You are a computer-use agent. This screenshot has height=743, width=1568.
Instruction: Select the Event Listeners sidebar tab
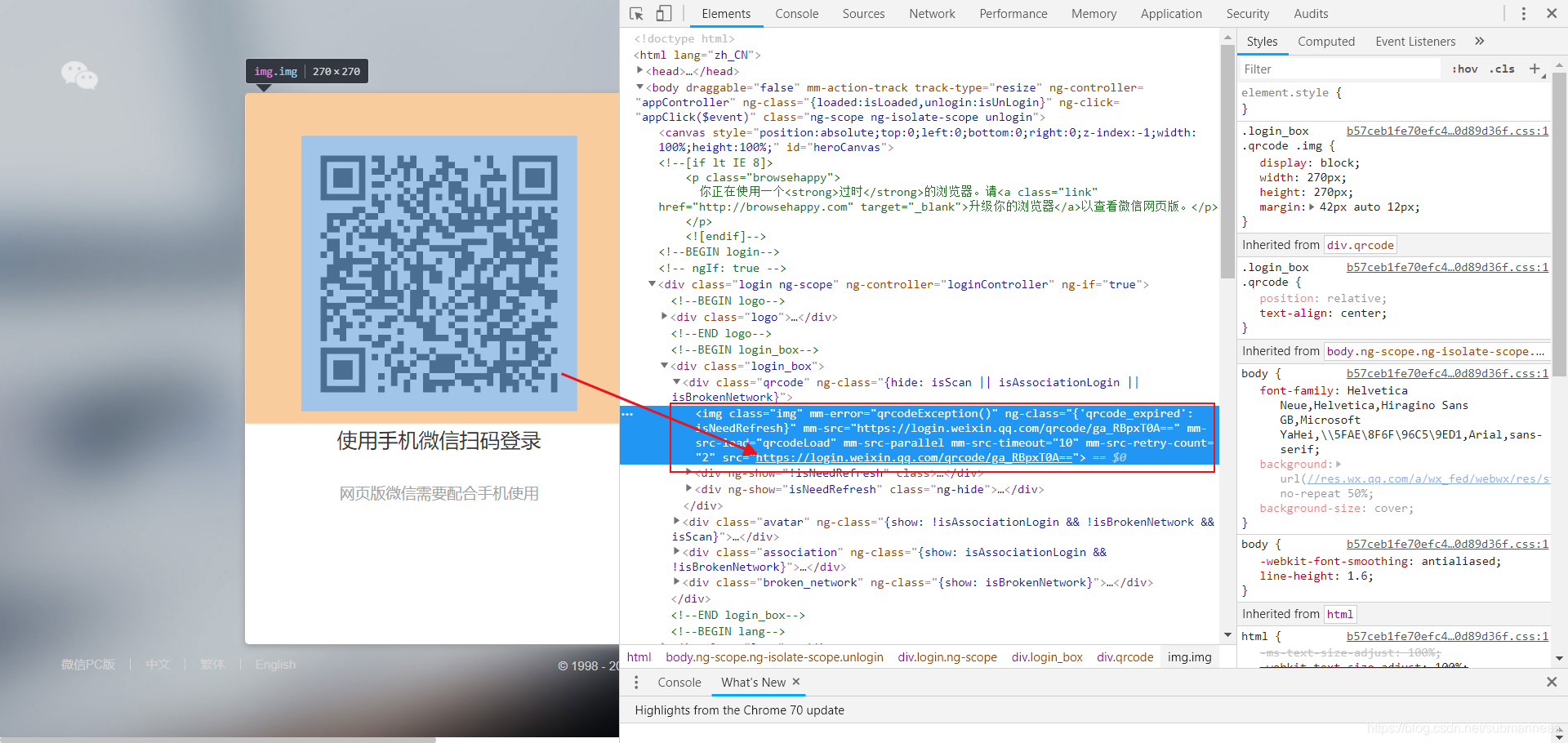click(1415, 42)
